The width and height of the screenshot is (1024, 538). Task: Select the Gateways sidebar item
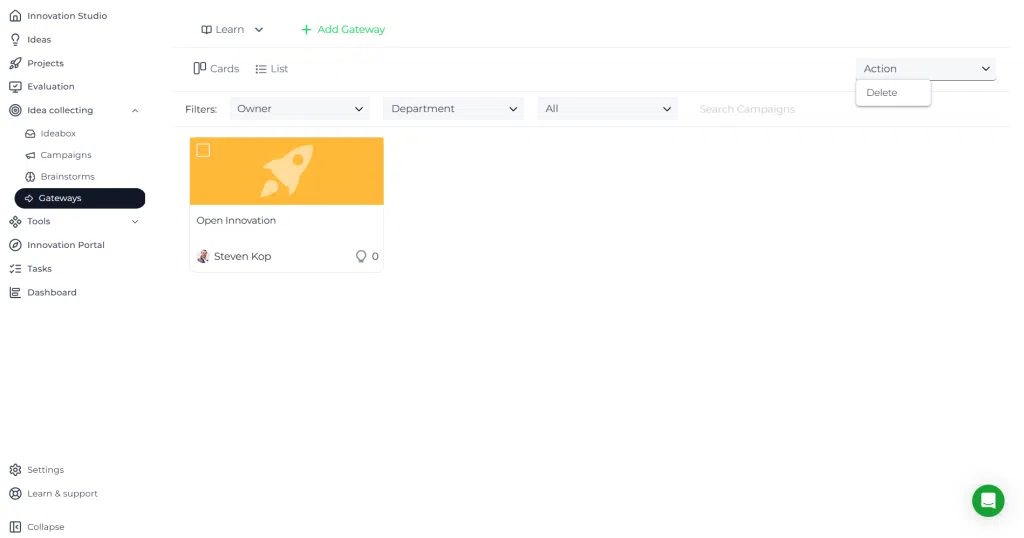tap(80, 198)
